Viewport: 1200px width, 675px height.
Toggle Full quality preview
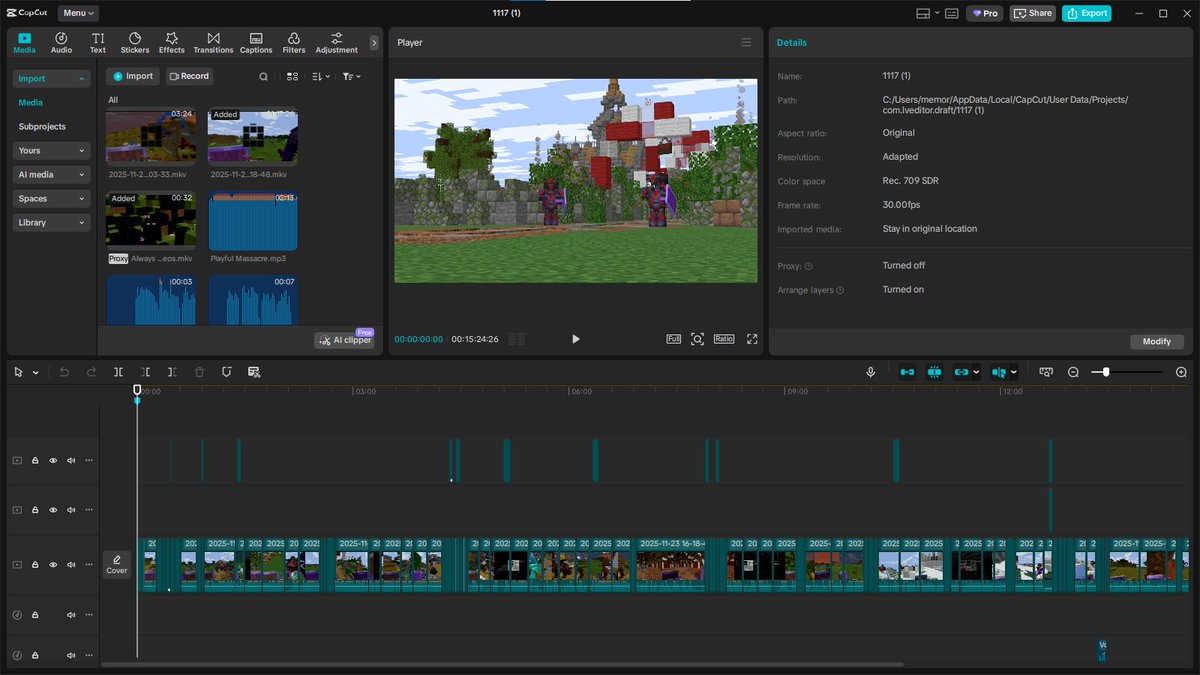point(674,339)
